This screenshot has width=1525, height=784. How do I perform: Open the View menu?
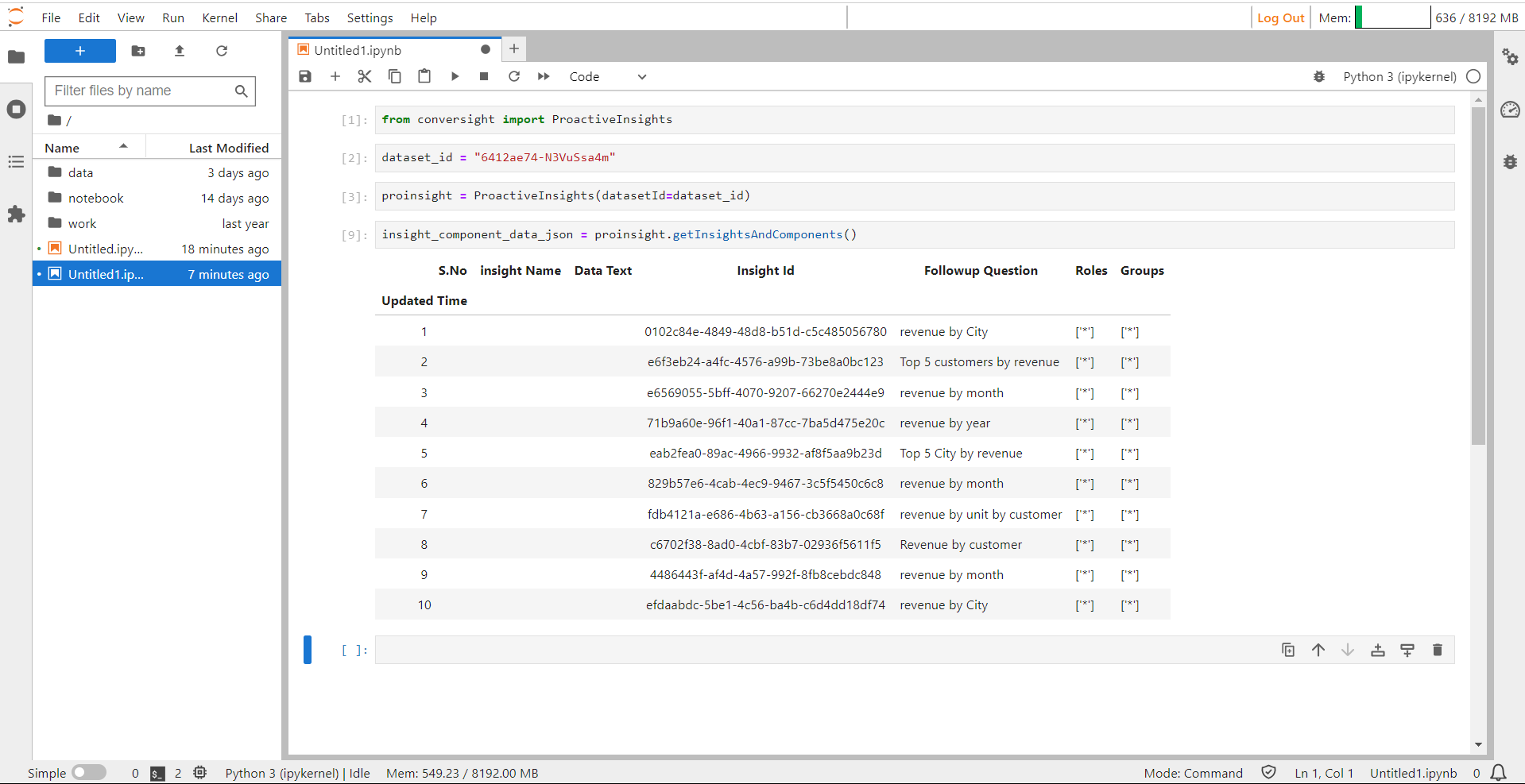(131, 17)
